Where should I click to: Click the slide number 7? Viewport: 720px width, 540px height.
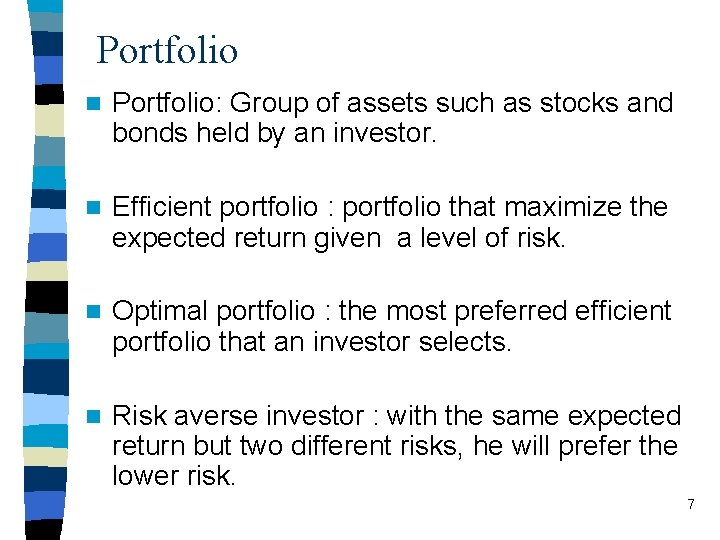[x=691, y=504]
